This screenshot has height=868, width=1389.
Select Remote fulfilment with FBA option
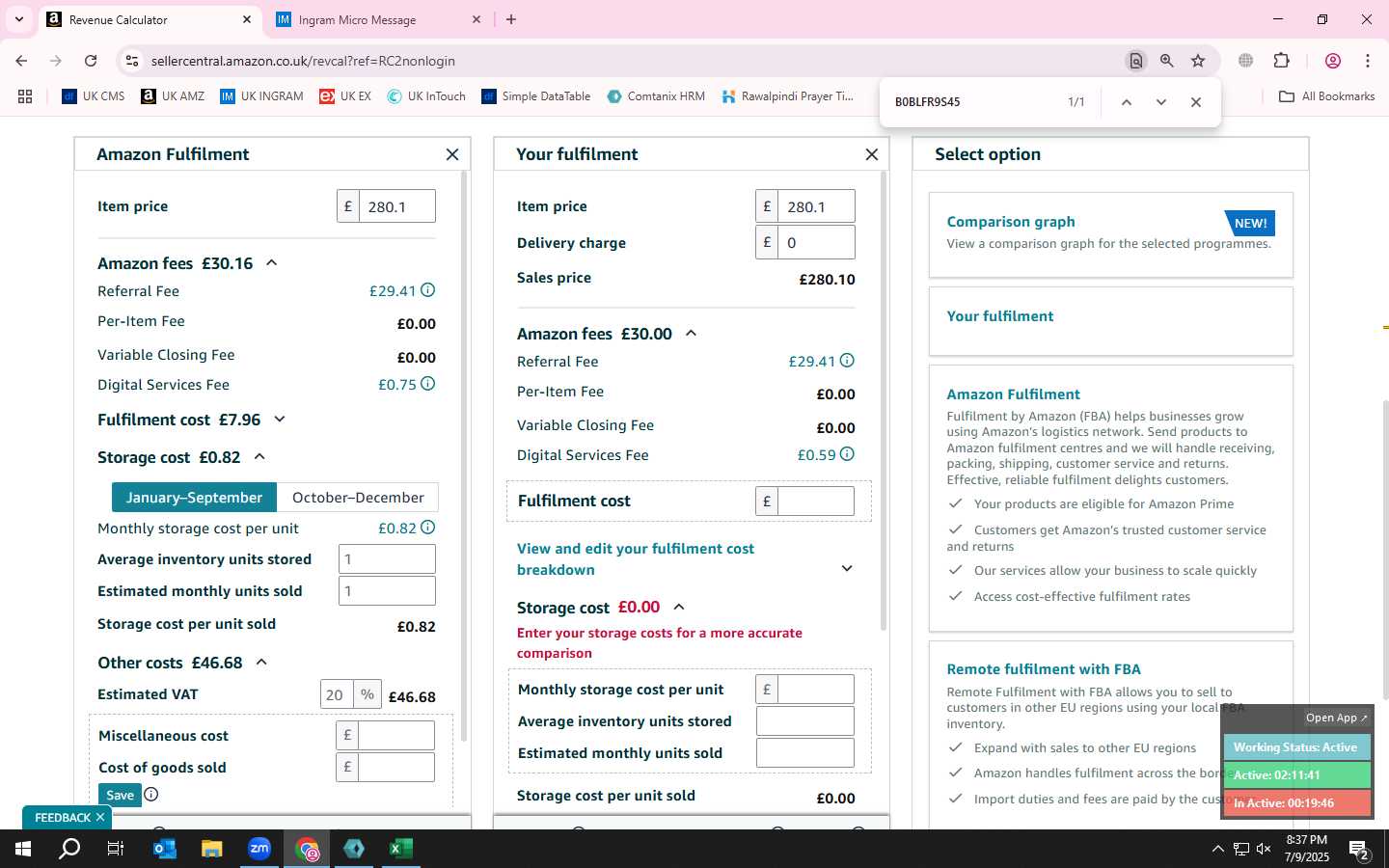[1044, 669]
